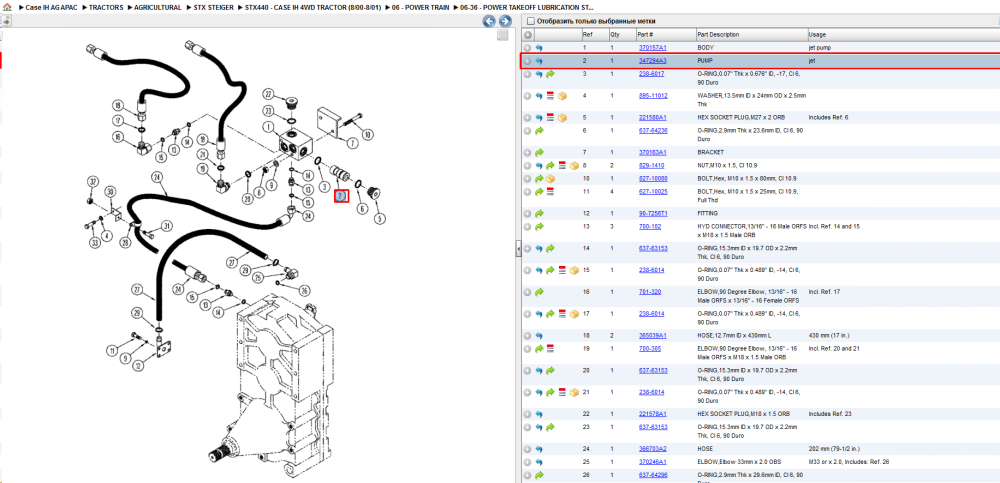This screenshot has height=483, width=1000.
Task: Click red list icon in Ref 19 row
Action: pos(550,348)
